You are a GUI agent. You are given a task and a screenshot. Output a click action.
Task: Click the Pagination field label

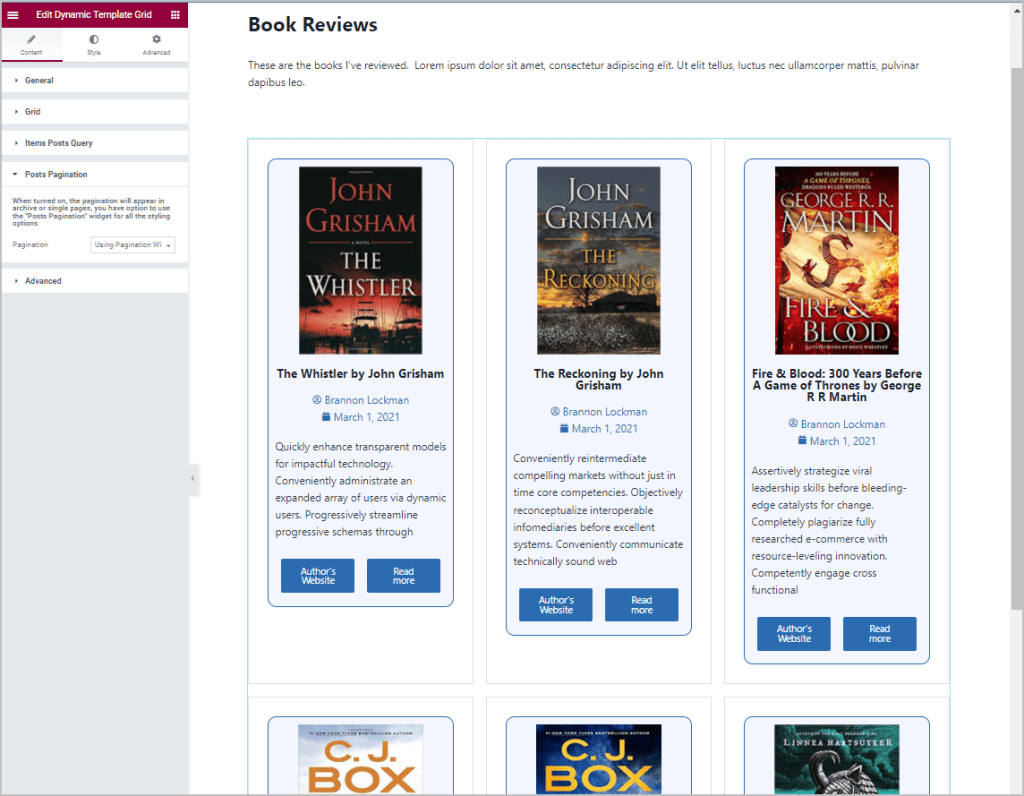tap(30, 245)
